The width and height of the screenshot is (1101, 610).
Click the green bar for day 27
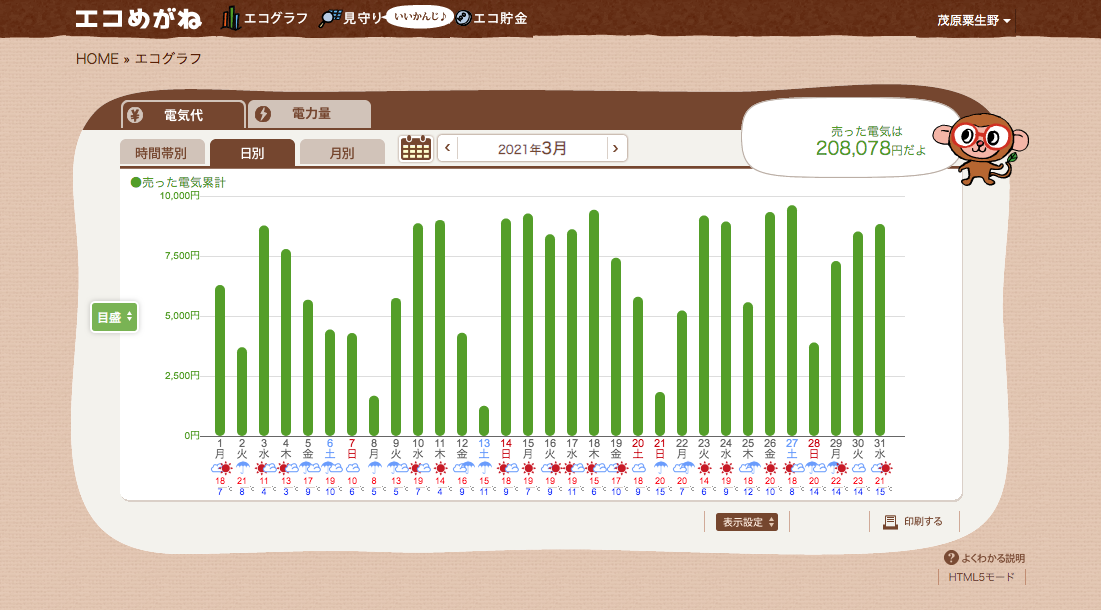792,321
